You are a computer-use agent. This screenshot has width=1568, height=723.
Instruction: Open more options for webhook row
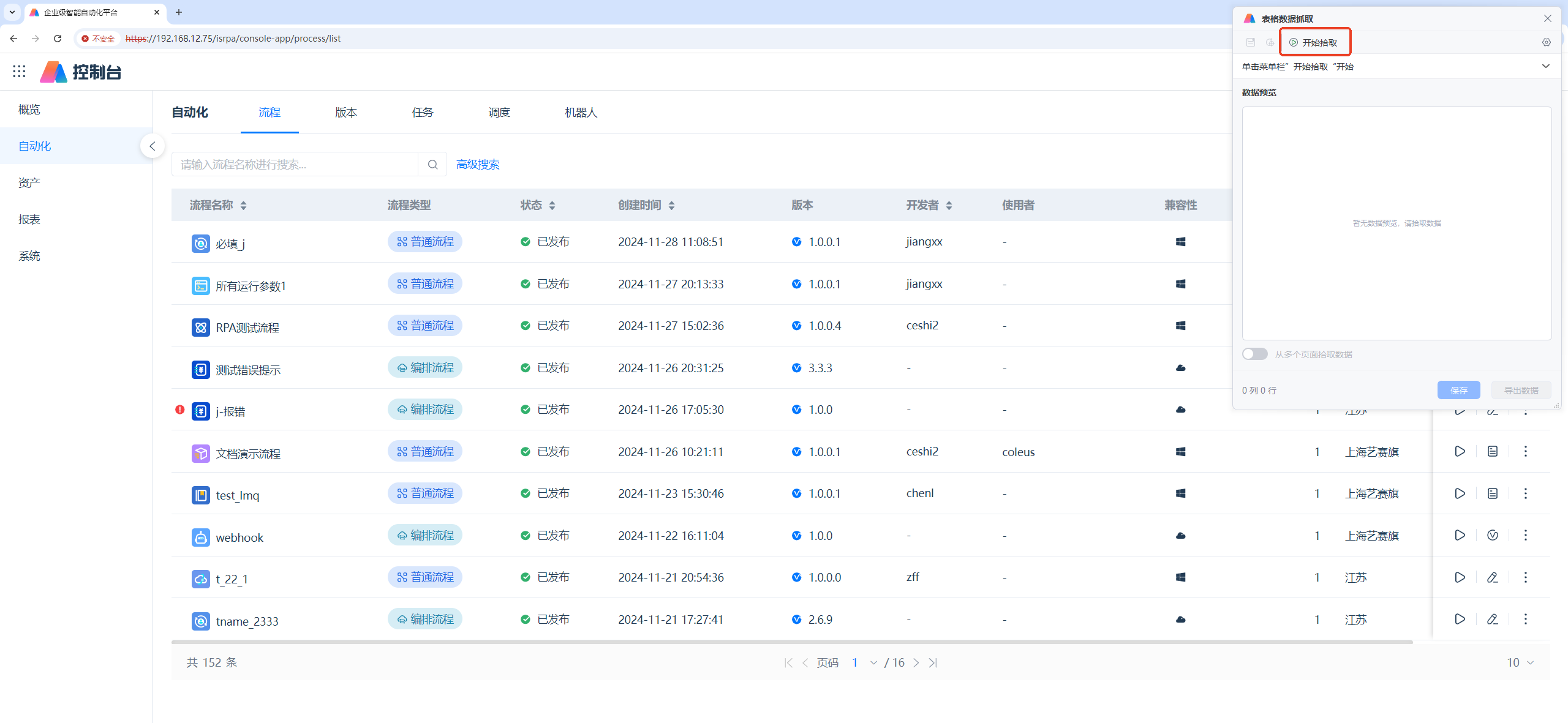coord(1526,536)
